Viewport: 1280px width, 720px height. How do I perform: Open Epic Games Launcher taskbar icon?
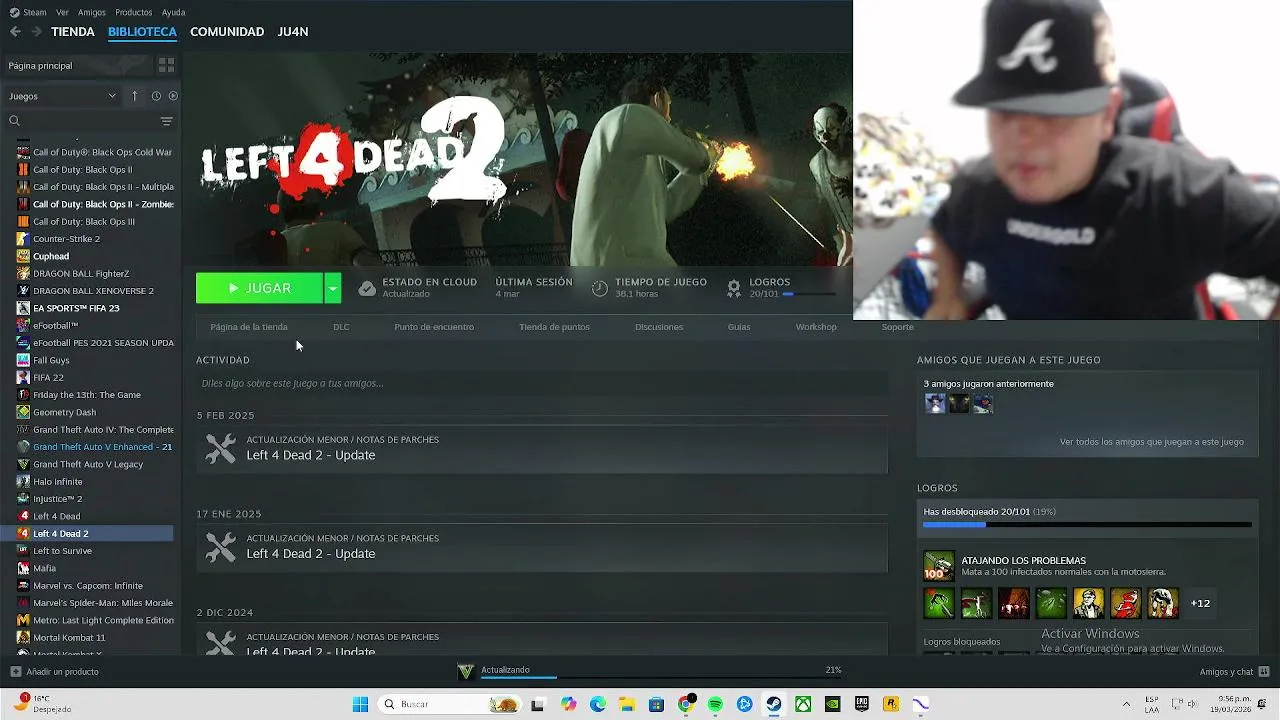pos(861,704)
